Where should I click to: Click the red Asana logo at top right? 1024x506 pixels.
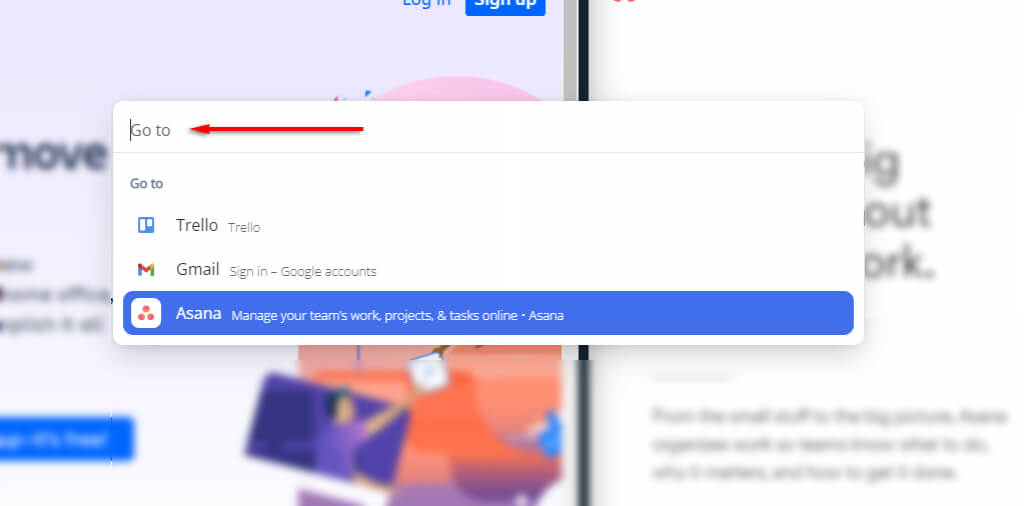coord(624,1)
